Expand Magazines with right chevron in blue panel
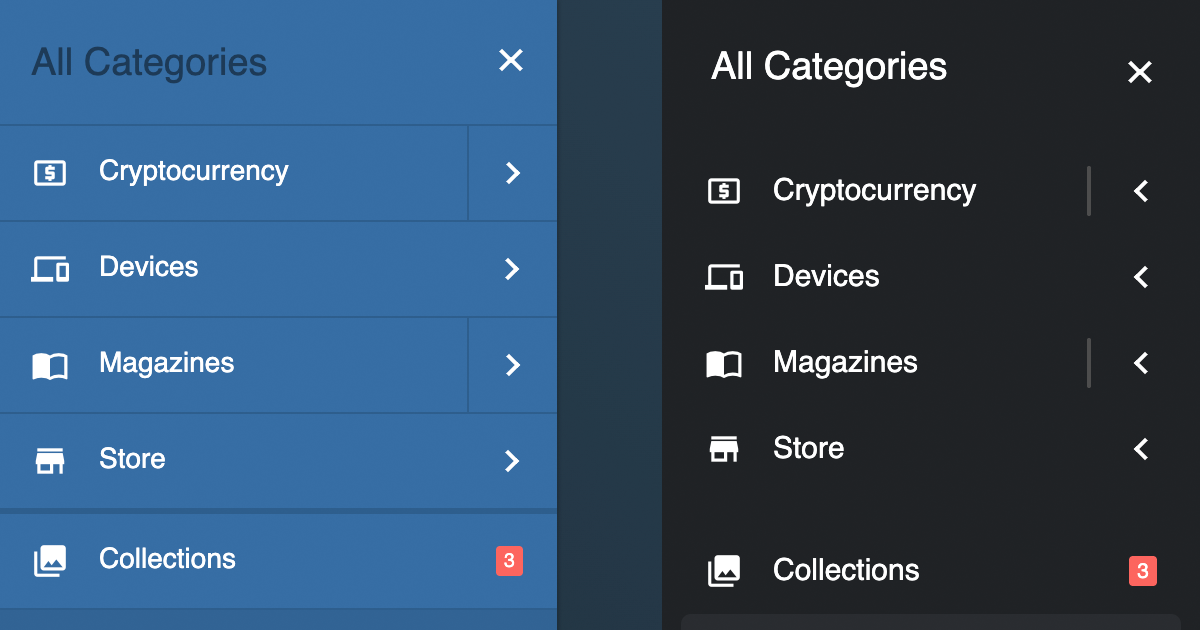 [512, 365]
